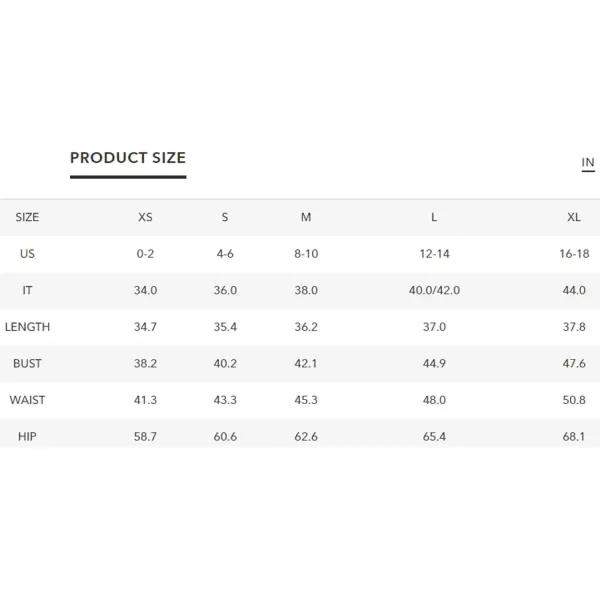Select the 40.0/42.0 IT size cell
The width and height of the screenshot is (600, 600).
[434, 290]
